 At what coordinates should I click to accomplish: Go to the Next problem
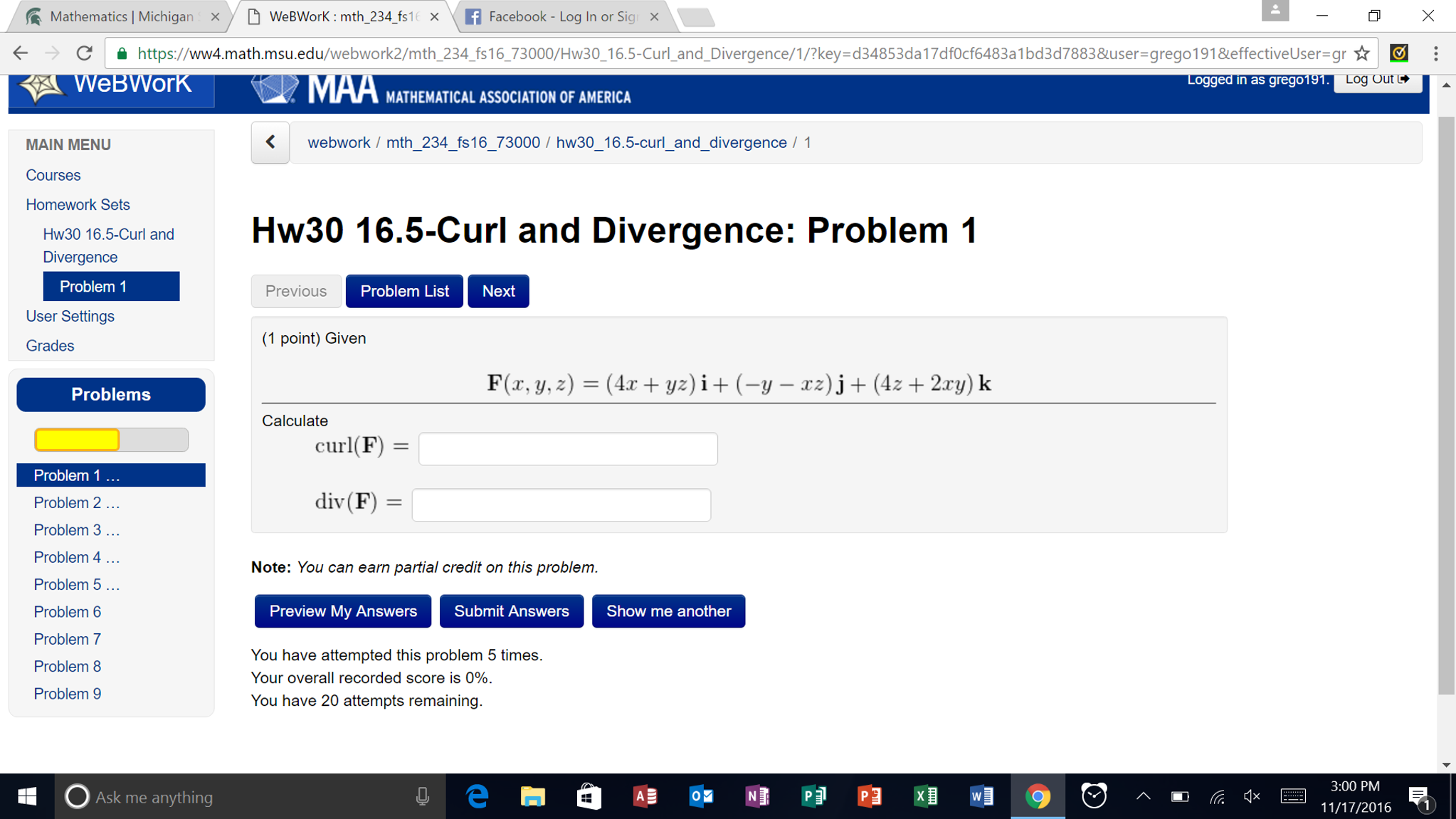click(x=498, y=291)
